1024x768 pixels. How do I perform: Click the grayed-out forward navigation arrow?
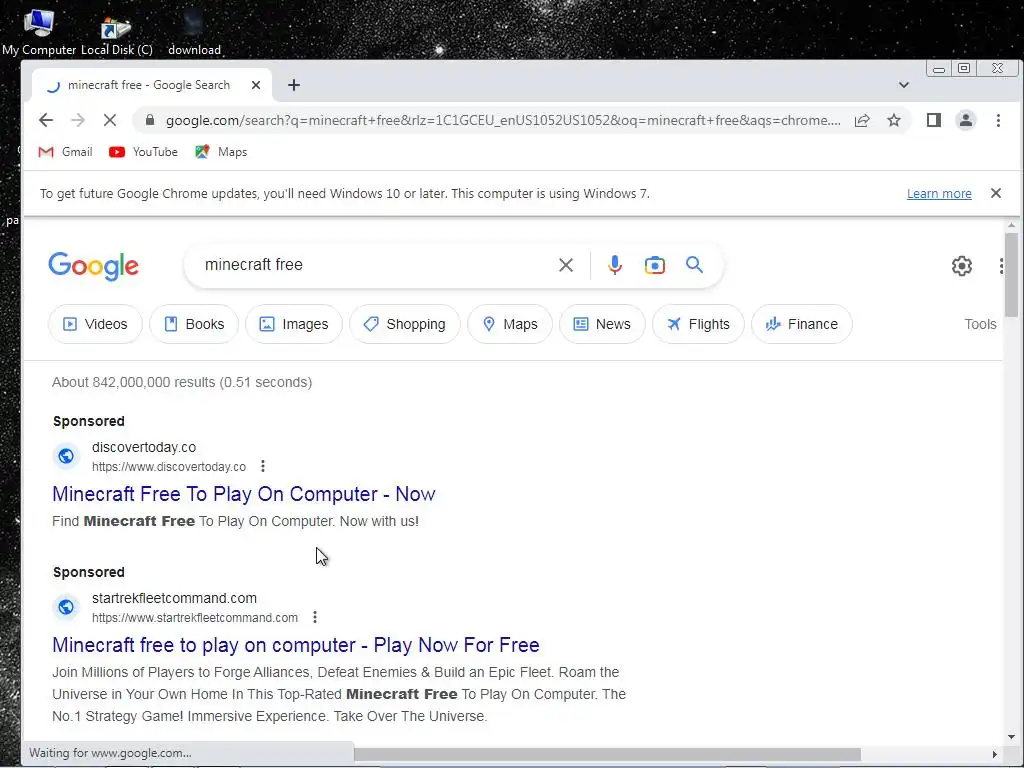pos(78,120)
